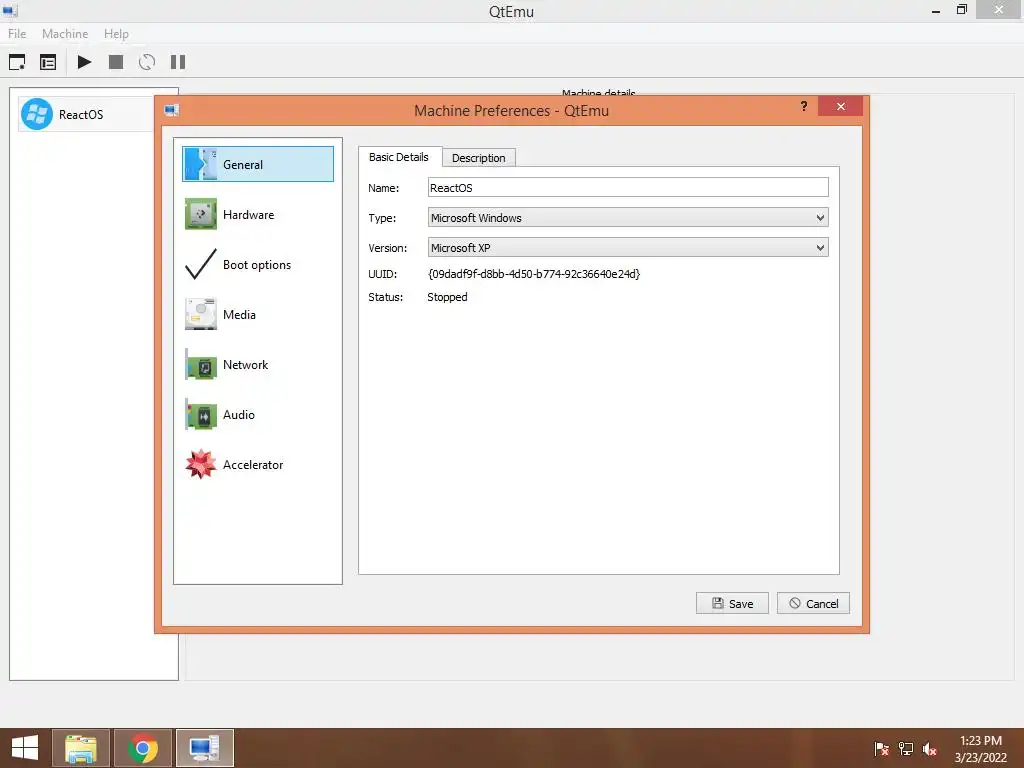Open Chrome from the taskbar
The height and width of the screenshot is (768, 1024).
click(143, 748)
